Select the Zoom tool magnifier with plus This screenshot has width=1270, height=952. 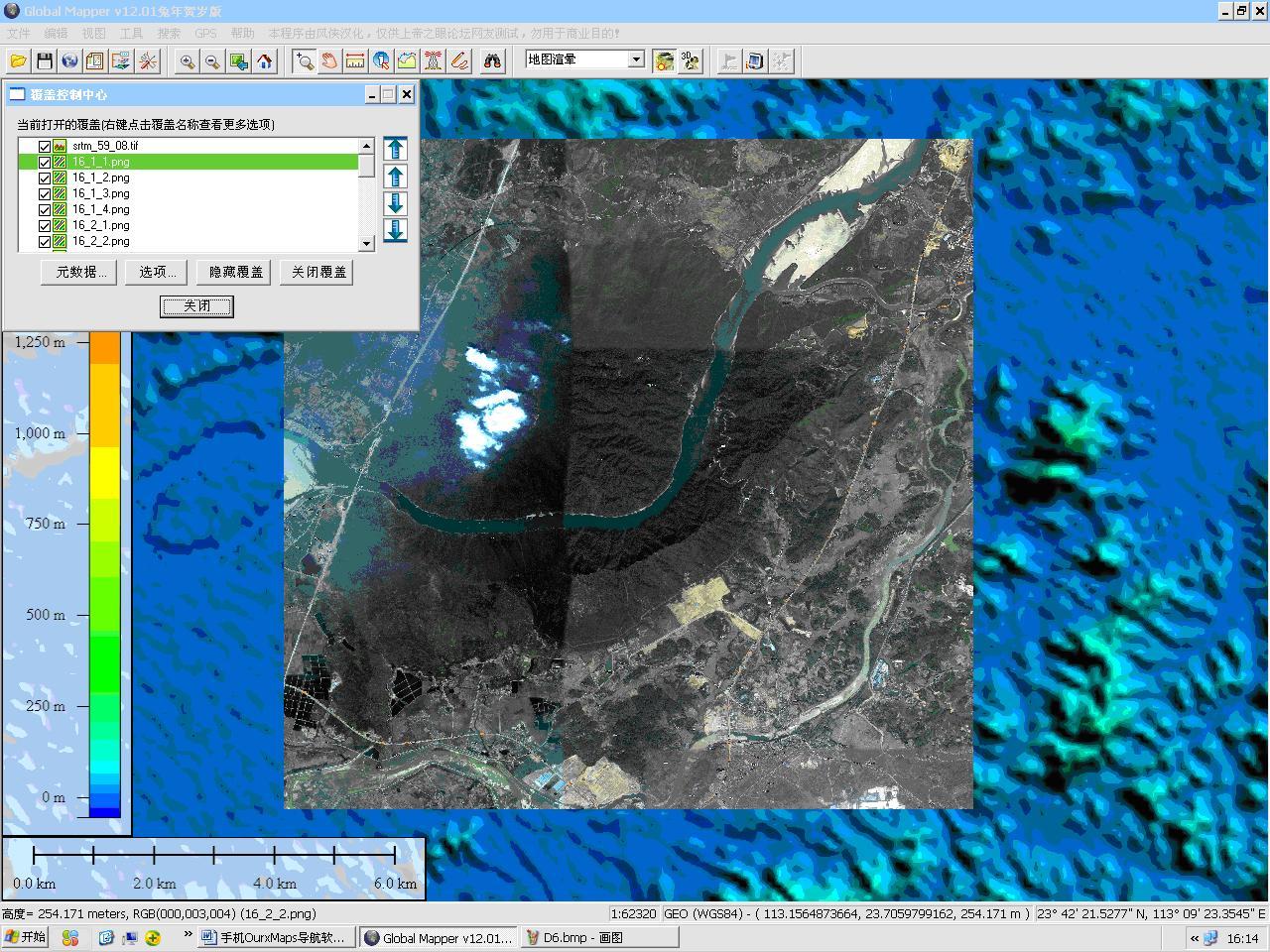click(x=304, y=61)
